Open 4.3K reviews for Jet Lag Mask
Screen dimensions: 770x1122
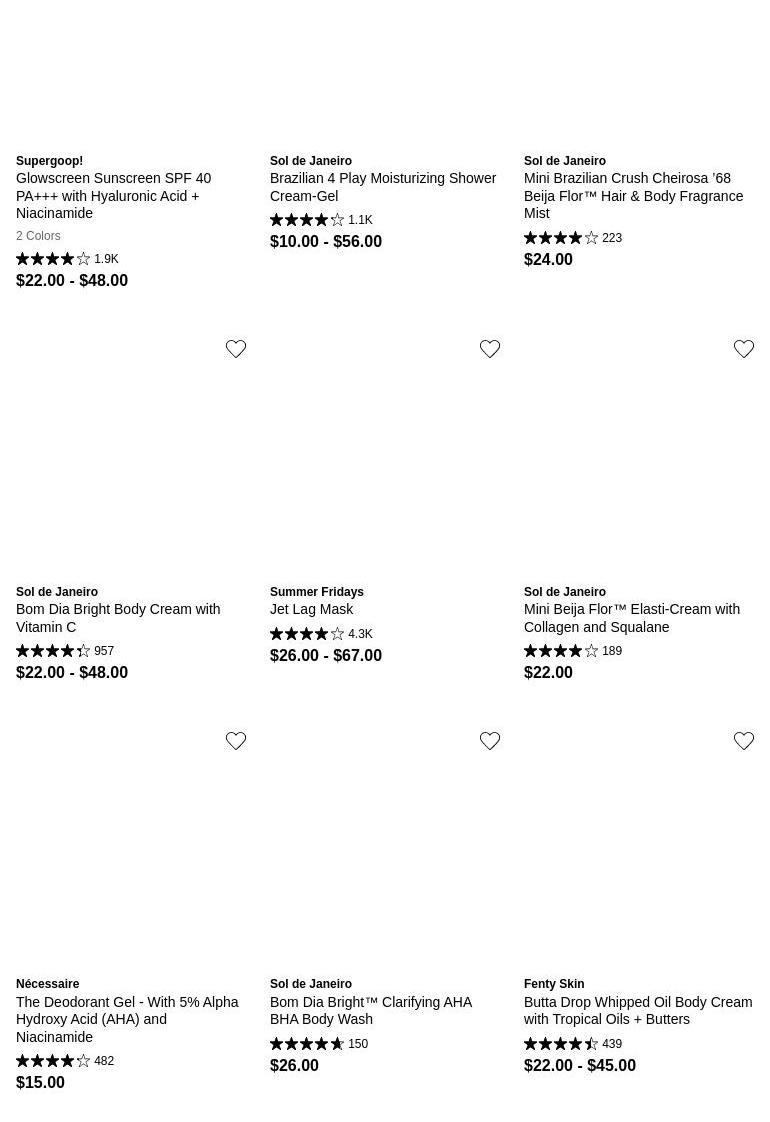pyautogui.click(x=360, y=634)
